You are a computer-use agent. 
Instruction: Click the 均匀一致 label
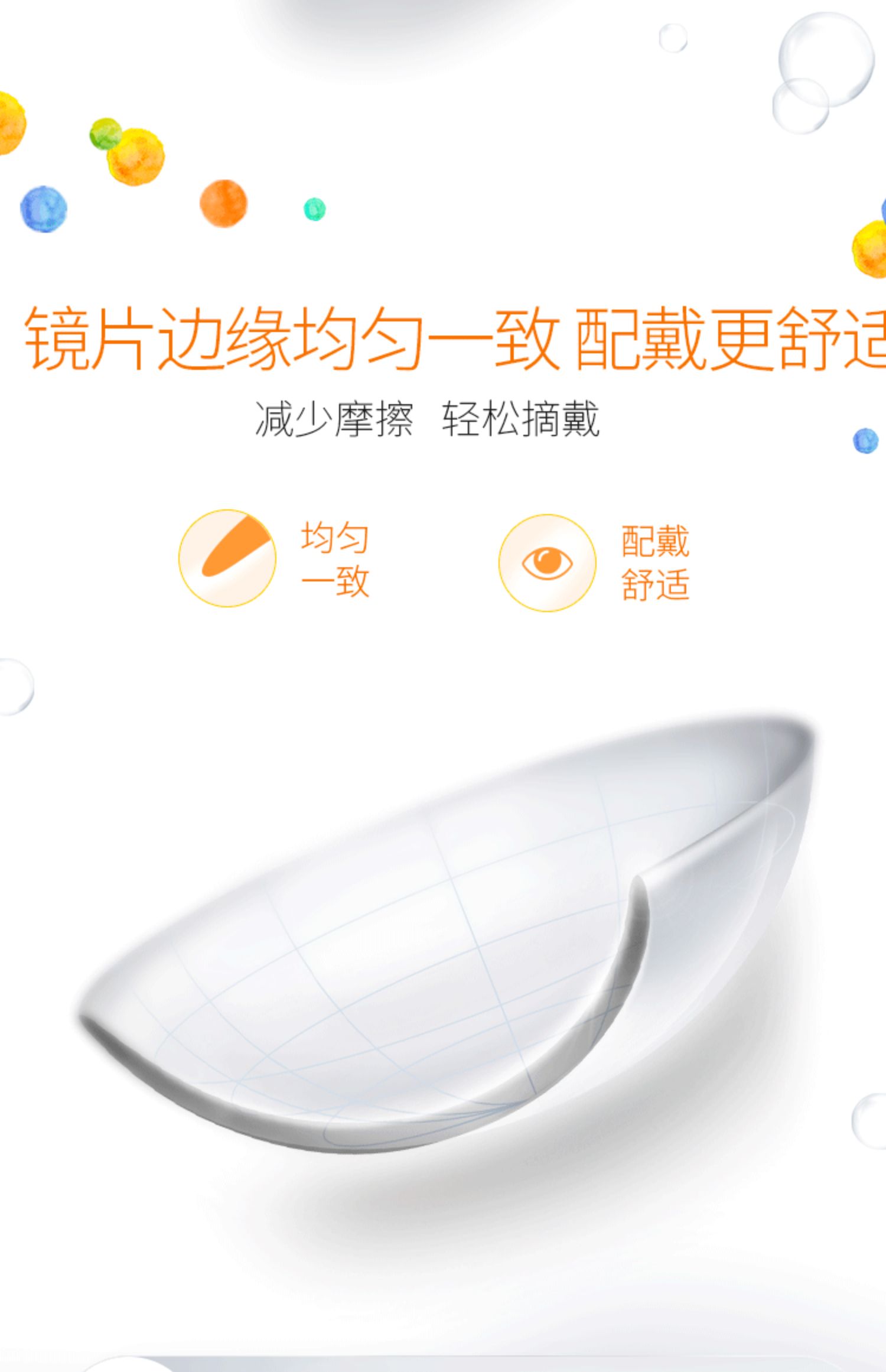(335, 559)
